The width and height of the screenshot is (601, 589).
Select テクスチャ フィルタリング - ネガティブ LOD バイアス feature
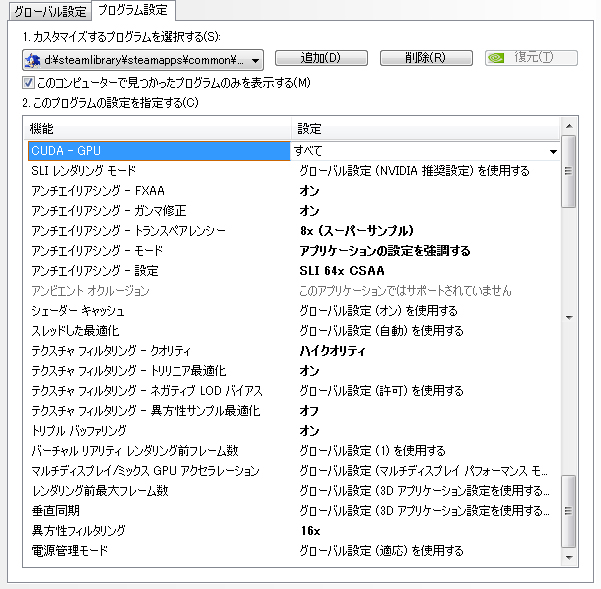click(x=147, y=391)
